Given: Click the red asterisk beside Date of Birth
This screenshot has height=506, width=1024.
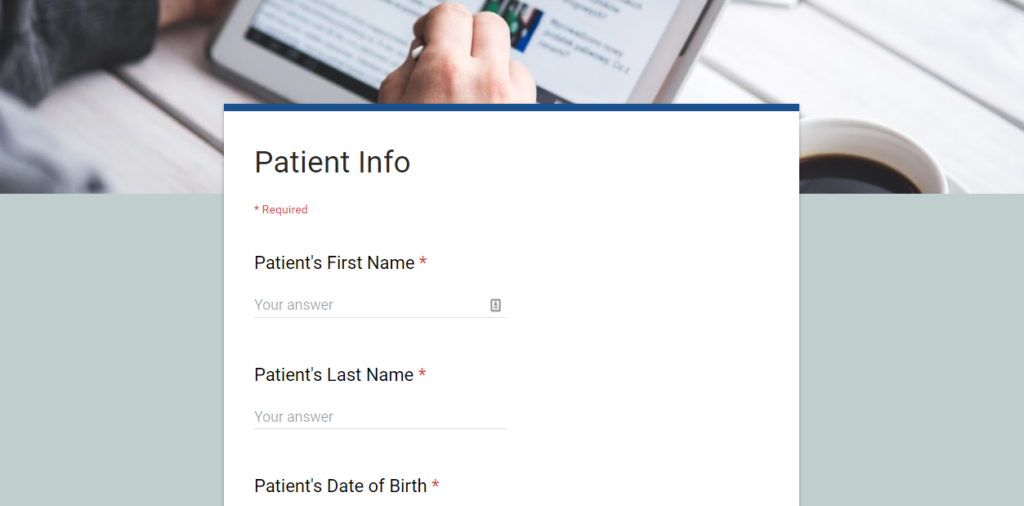Looking at the screenshot, I should [x=435, y=486].
